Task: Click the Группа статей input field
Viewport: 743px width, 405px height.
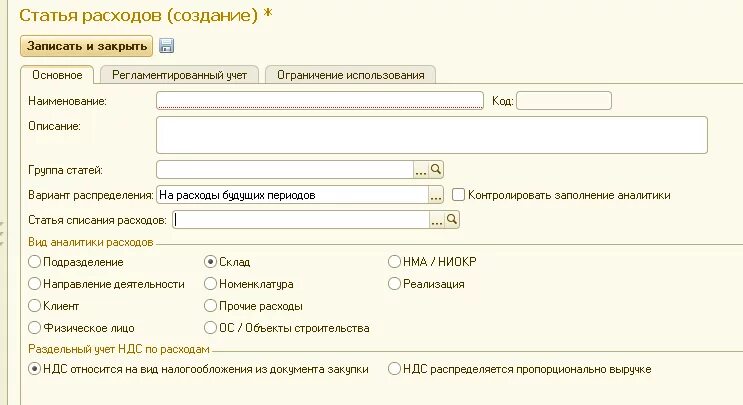Action: (x=285, y=170)
